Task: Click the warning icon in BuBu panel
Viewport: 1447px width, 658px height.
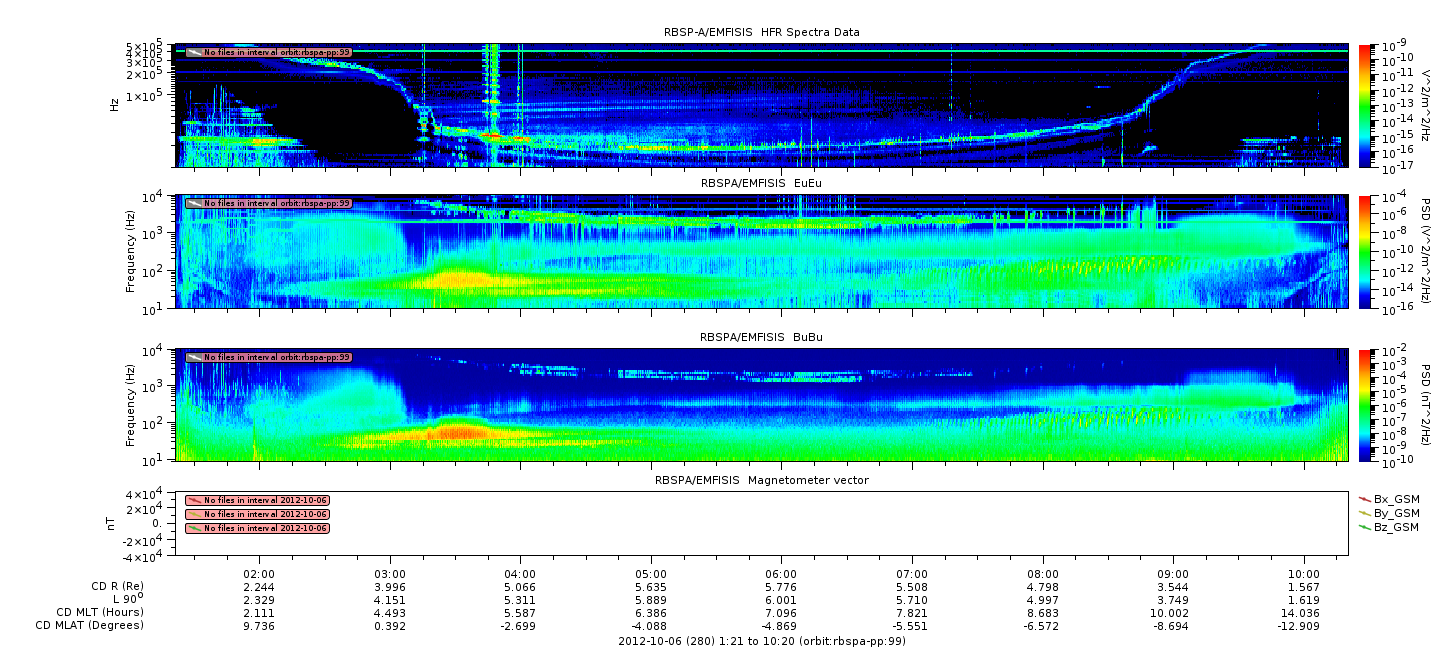Action: click(x=194, y=357)
